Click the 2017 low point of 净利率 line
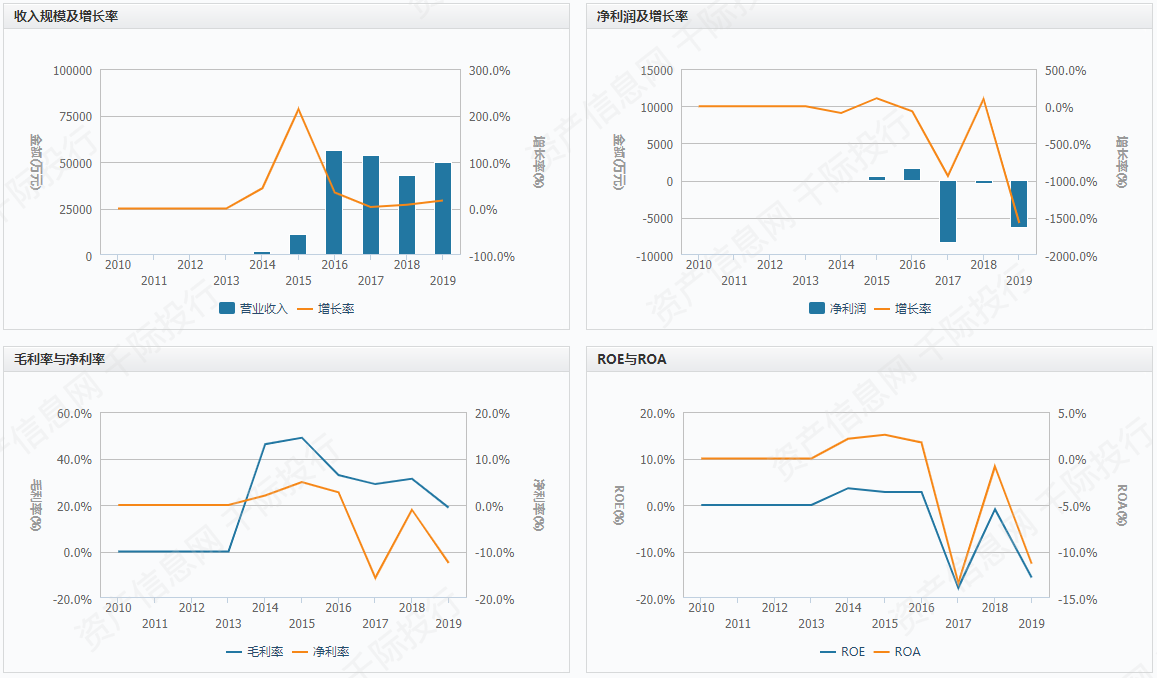The width and height of the screenshot is (1157, 678). [375, 578]
